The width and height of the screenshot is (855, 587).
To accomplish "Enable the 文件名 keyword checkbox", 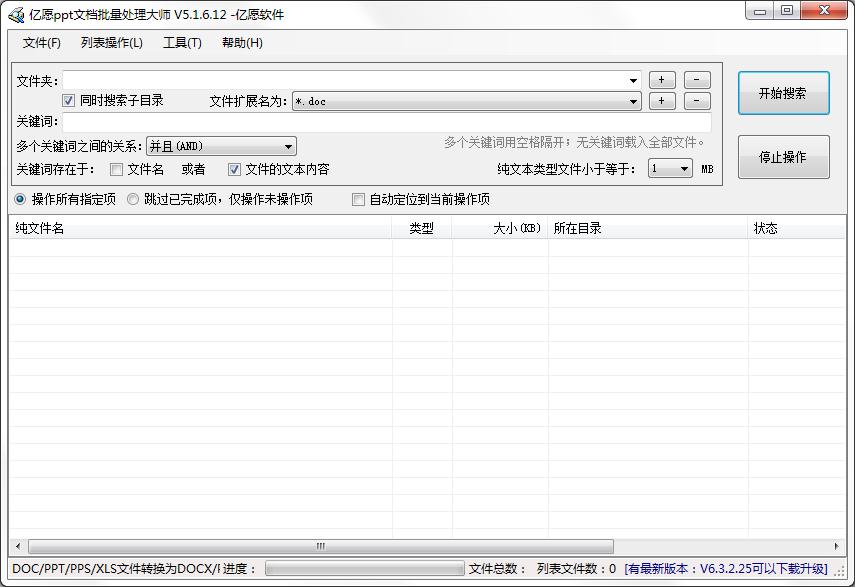I will pyautogui.click(x=117, y=170).
